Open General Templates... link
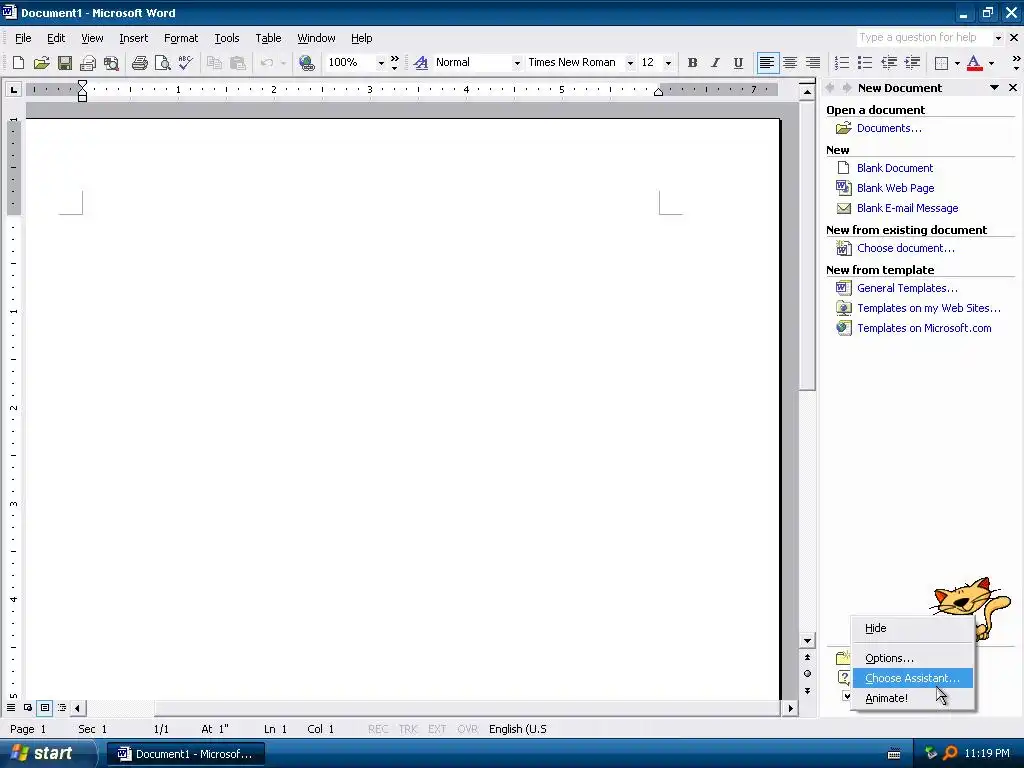Screen dimensions: 1024x768 [x=907, y=288]
